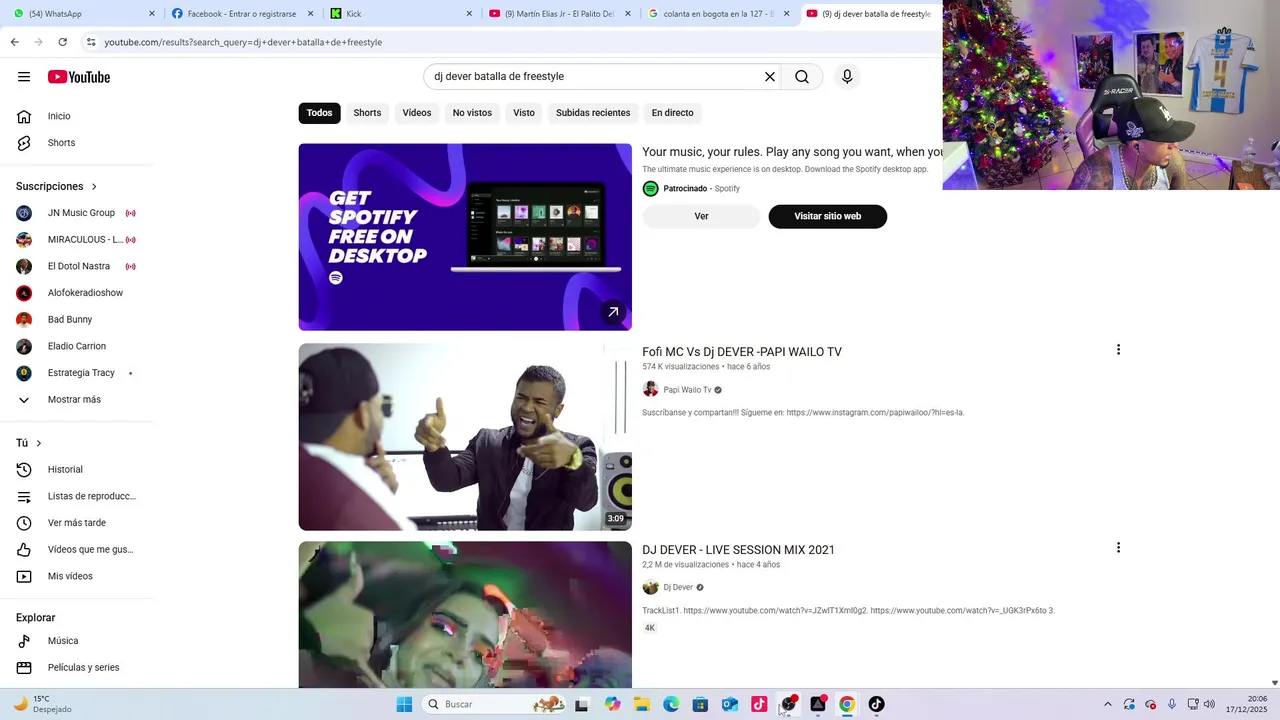This screenshot has height=720, width=1280.
Task: Go back with the browser back arrow
Action: (x=14, y=42)
